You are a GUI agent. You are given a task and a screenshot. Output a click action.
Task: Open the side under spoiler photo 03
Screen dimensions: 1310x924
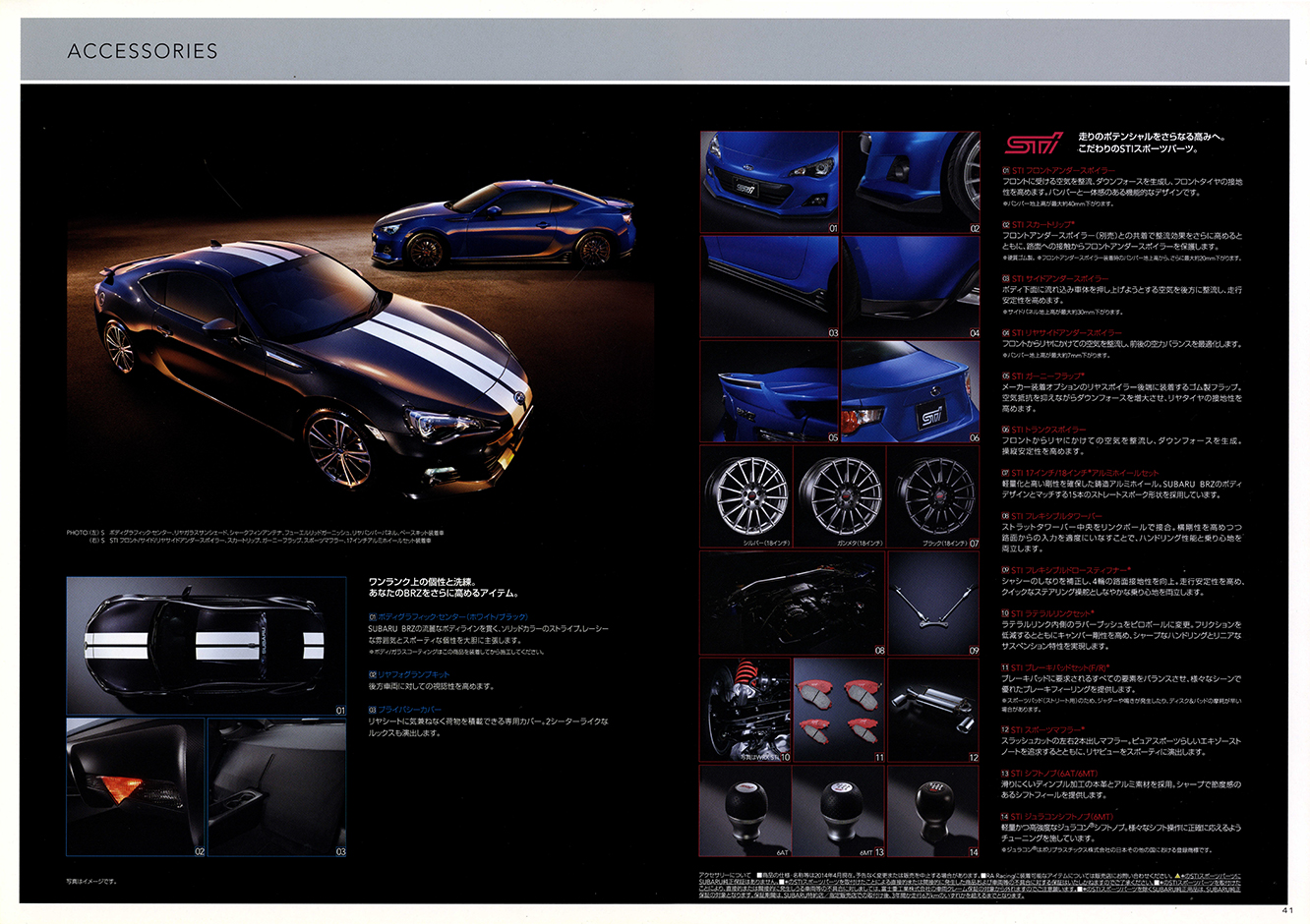pos(769,287)
